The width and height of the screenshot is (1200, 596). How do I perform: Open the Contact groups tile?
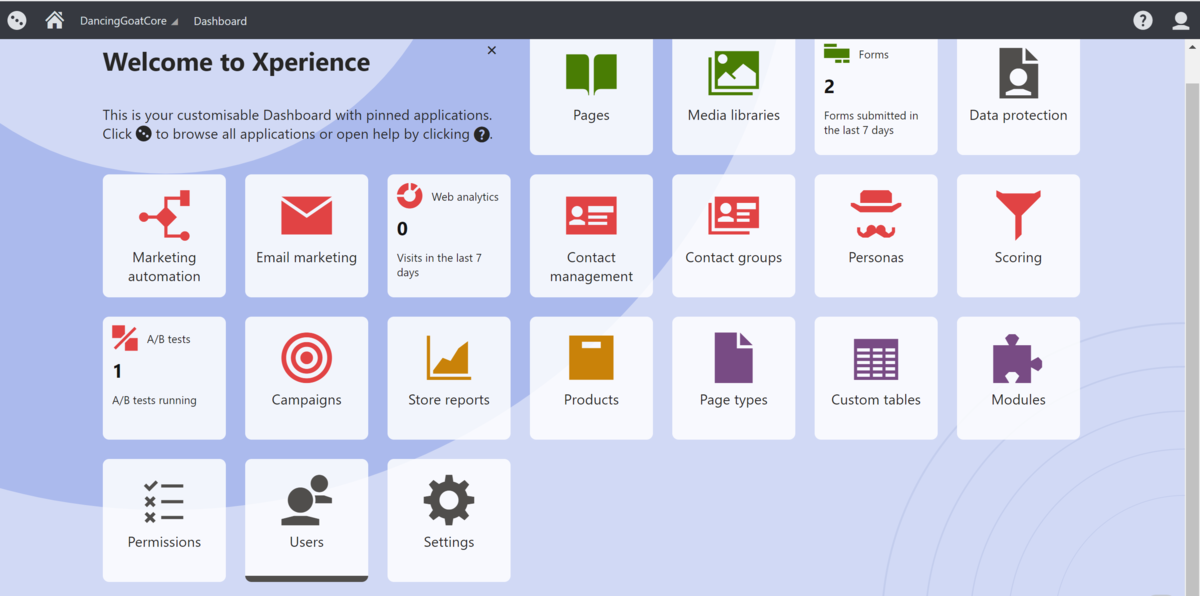pos(733,236)
